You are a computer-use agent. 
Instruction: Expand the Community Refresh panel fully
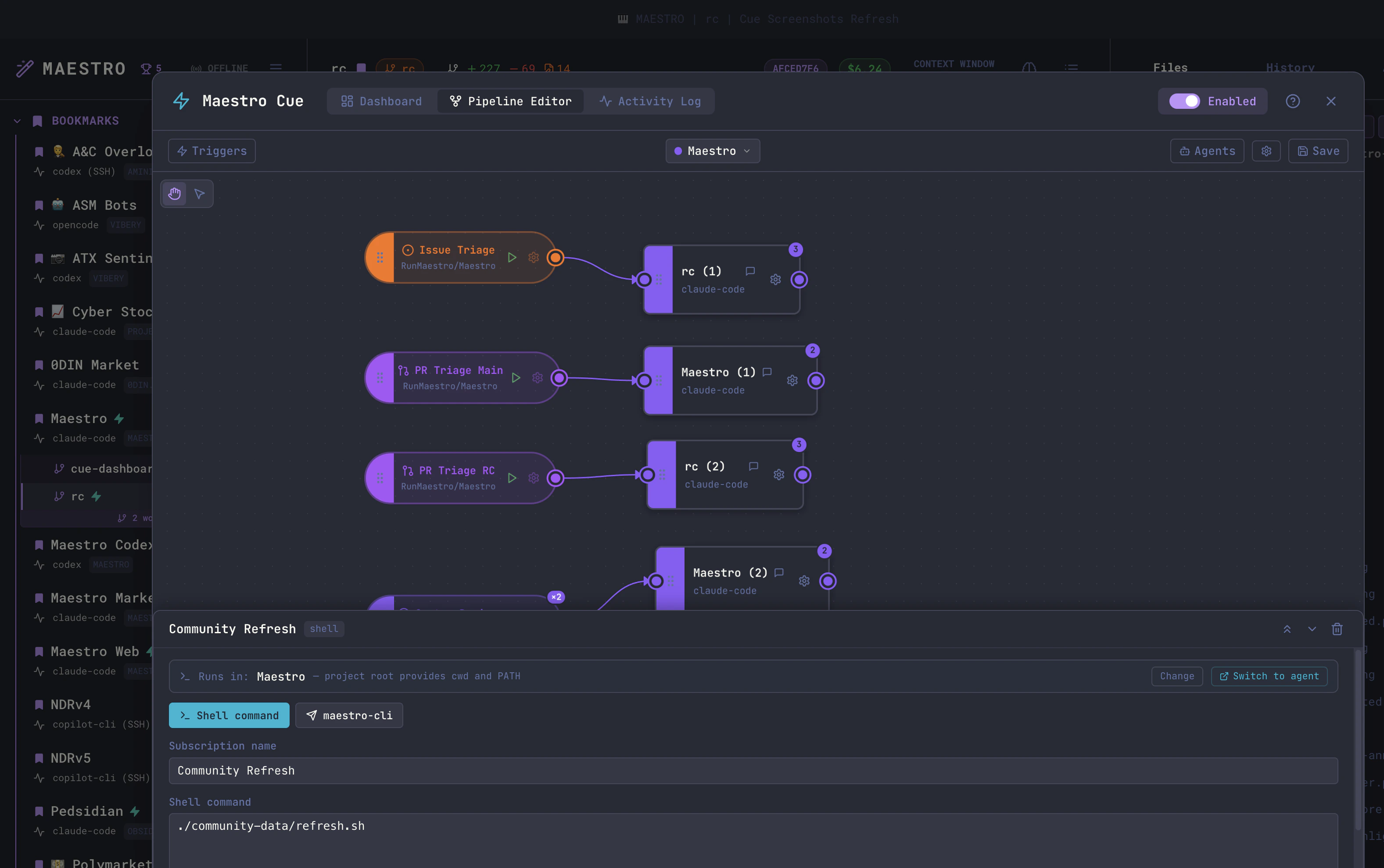pos(1287,628)
